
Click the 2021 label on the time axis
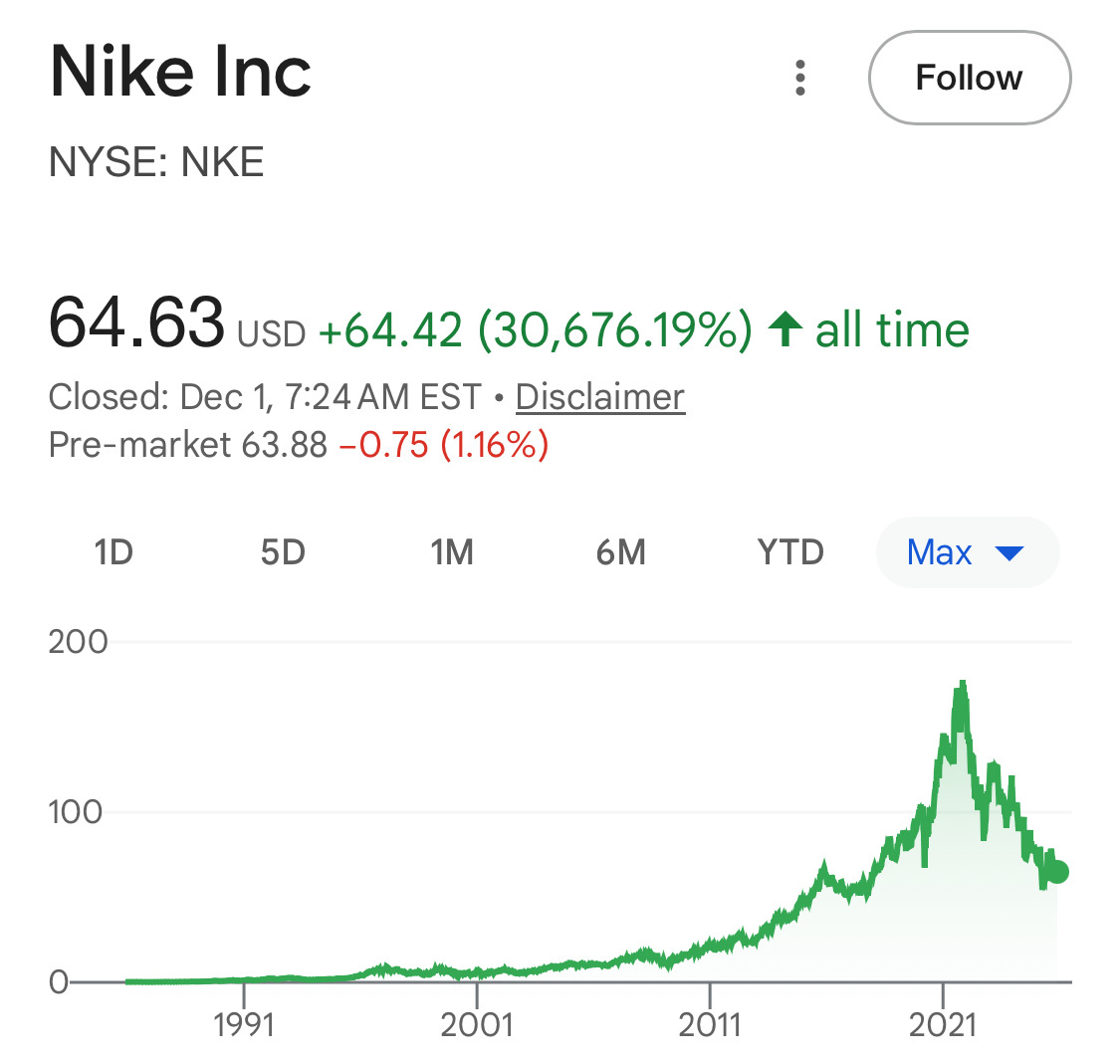pos(943,1025)
